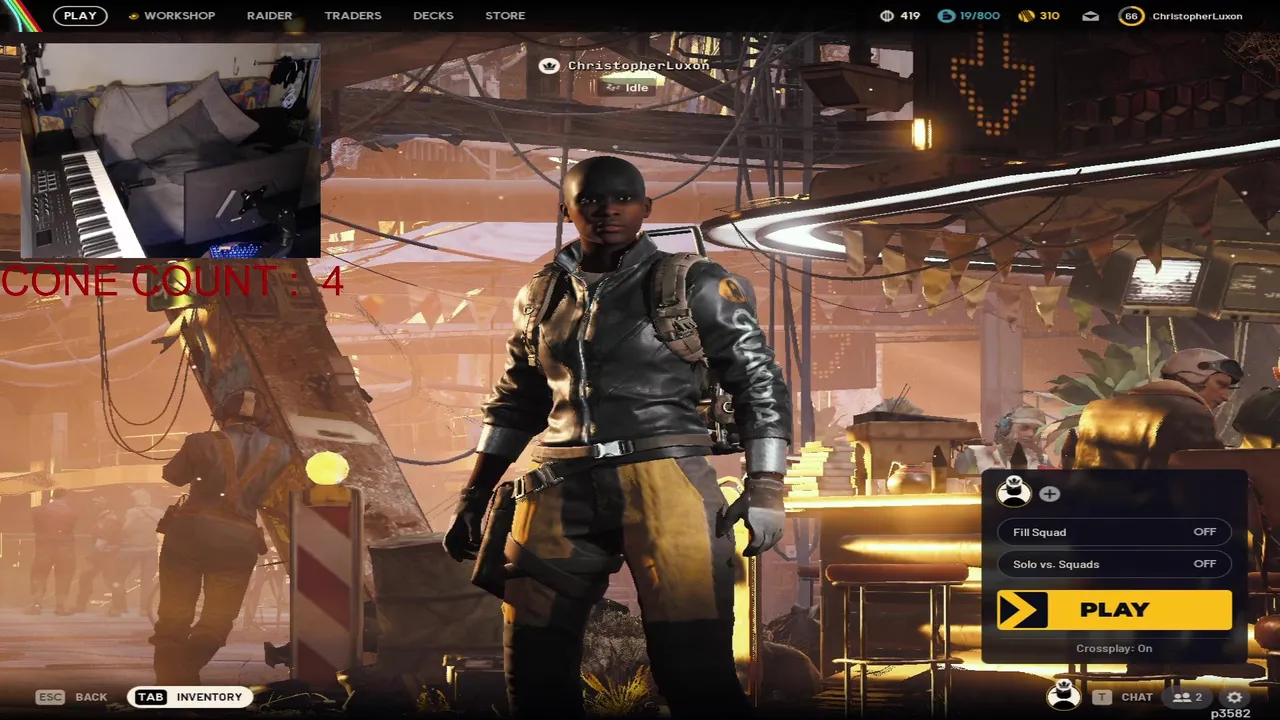Click the player avatar in bottom bar
Screen dimensions: 1280x720
tap(1063, 695)
